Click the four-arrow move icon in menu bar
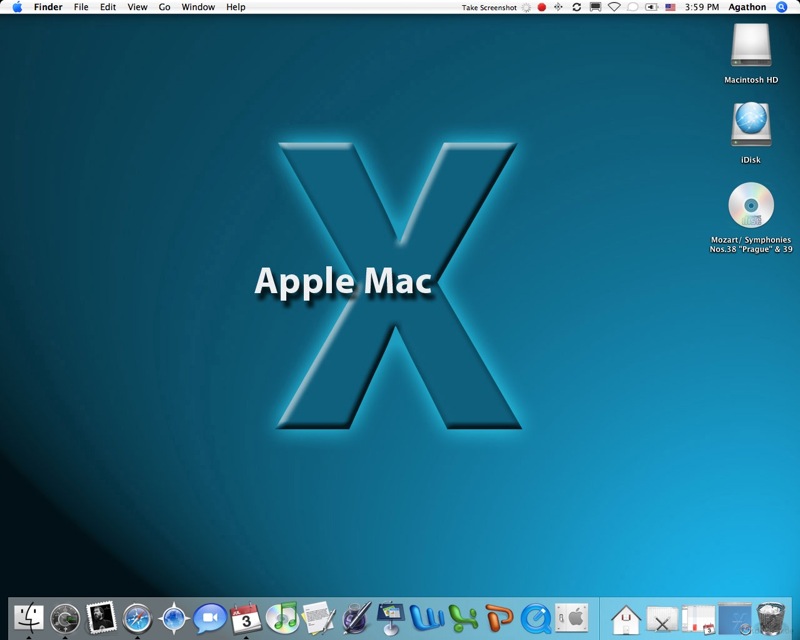Image resolution: width=800 pixels, height=640 pixels. pos(558,7)
